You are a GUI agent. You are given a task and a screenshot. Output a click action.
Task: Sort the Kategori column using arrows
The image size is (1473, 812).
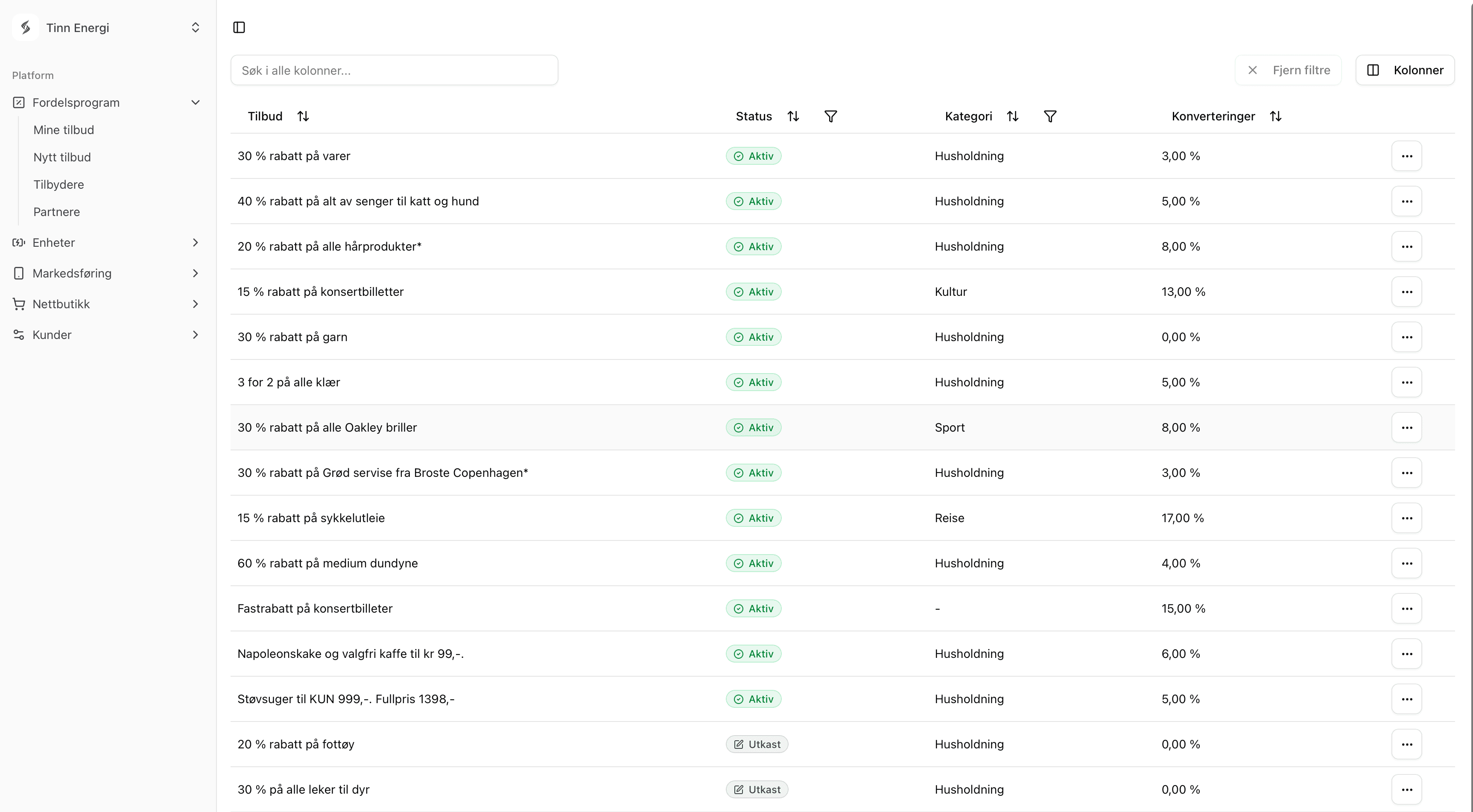pyautogui.click(x=1013, y=117)
